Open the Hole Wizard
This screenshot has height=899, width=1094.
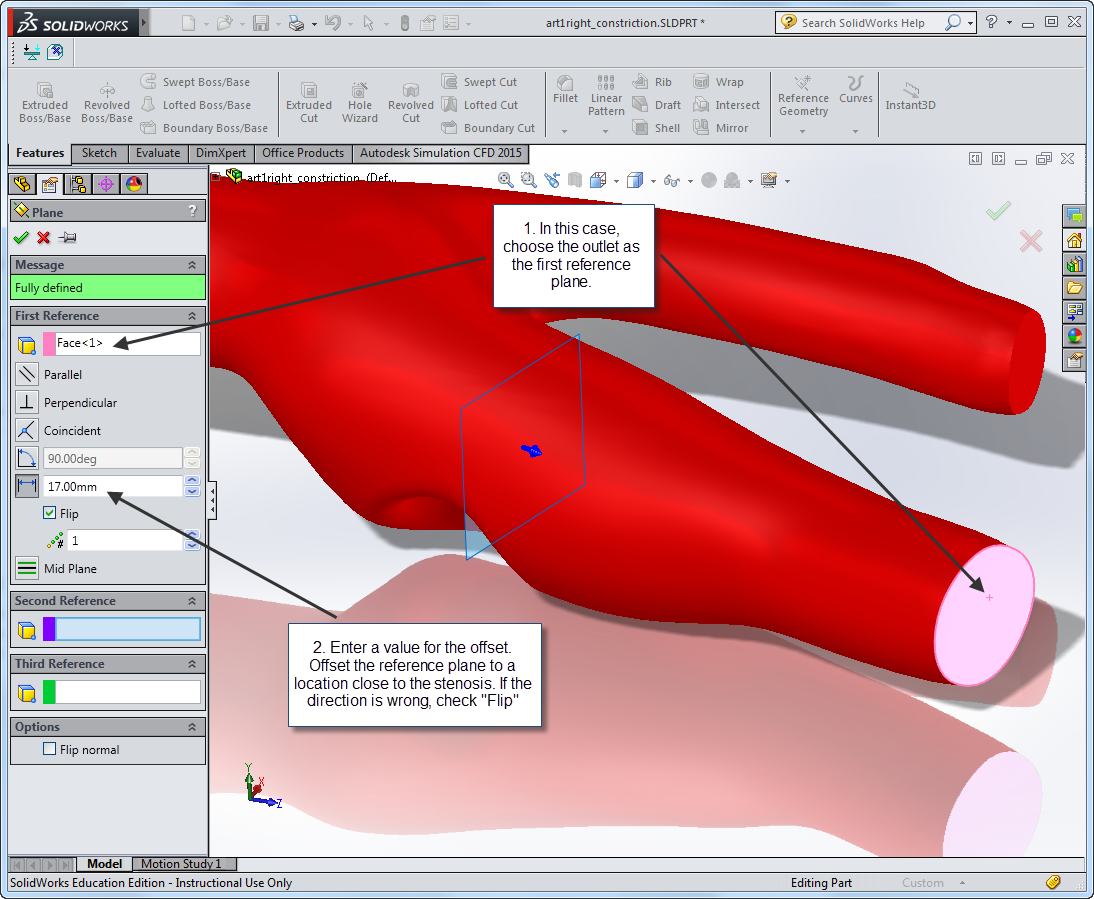click(359, 102)
